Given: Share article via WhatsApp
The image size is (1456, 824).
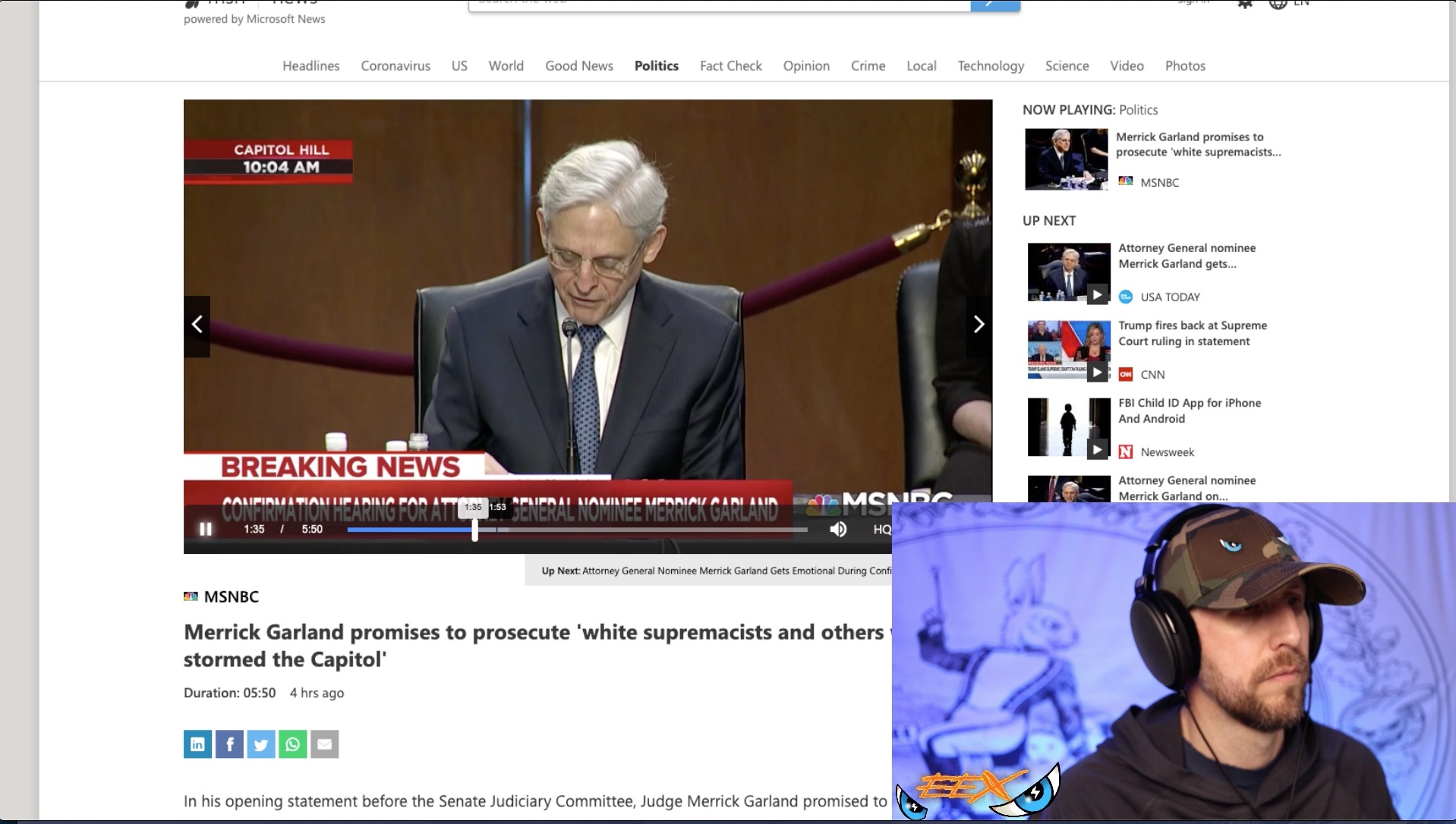Looking at the screenshot, I should click(293, 744).
